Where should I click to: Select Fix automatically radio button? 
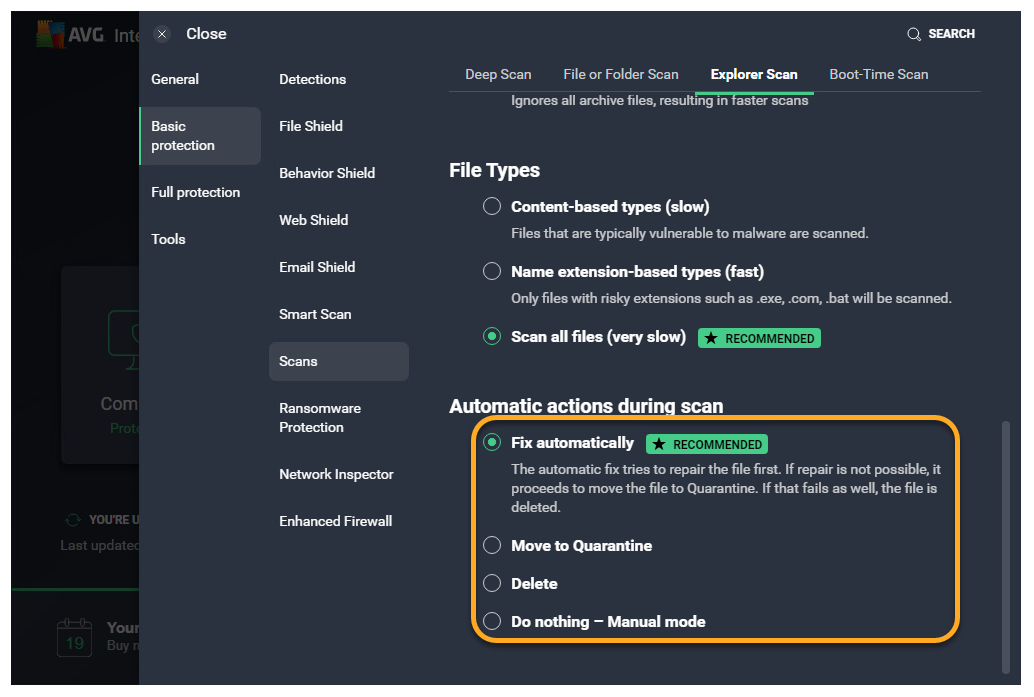[492, 443]
